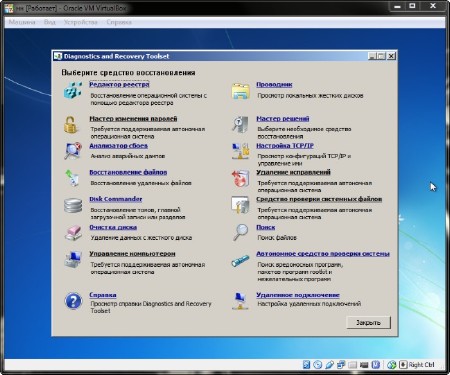Click the remote connection network icon
Viewport: 450px width, 375px height.
point(240,301)
